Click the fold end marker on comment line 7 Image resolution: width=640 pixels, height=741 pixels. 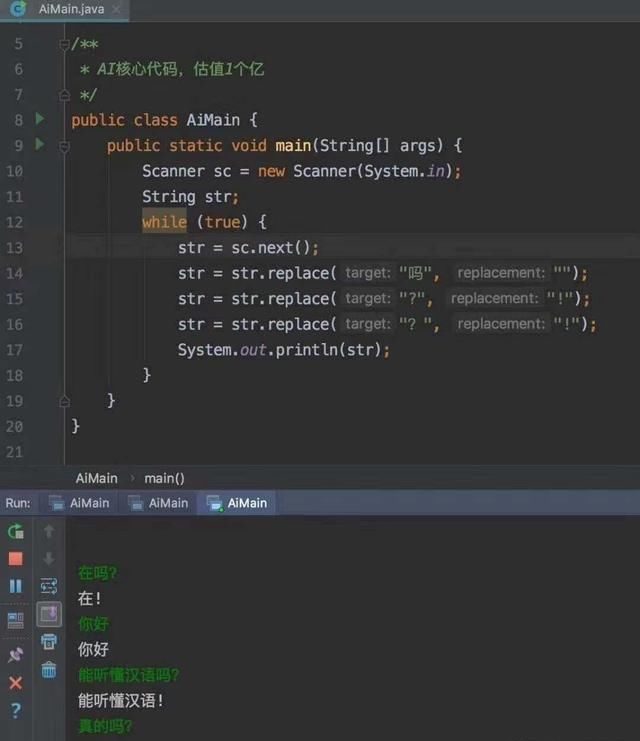coord(65,95)
